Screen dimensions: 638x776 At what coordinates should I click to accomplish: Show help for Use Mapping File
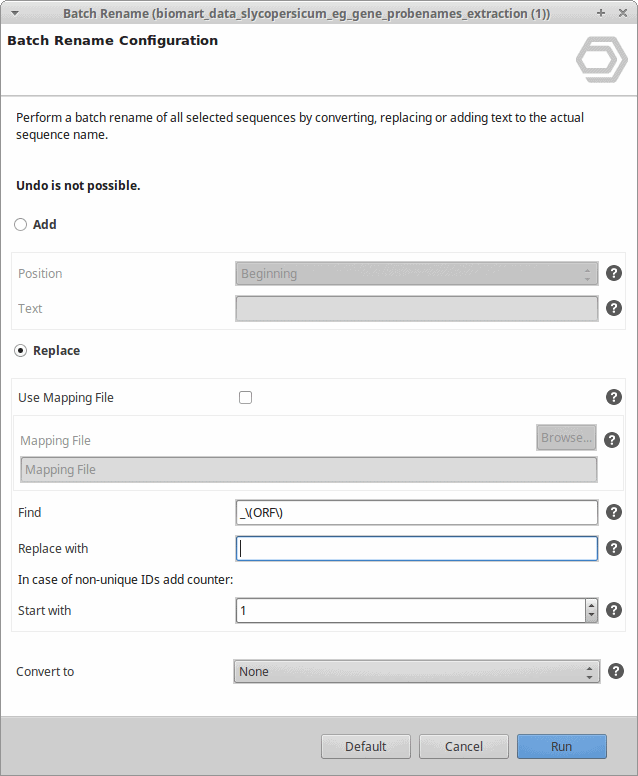pyautogui.click(x=614, y=397)
